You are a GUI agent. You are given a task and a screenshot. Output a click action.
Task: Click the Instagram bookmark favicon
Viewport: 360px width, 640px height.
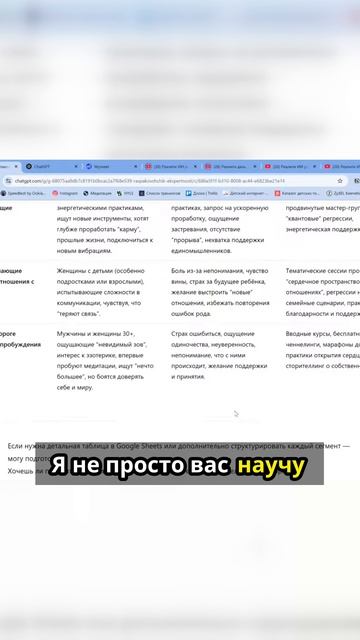click(x=55, y=193)
